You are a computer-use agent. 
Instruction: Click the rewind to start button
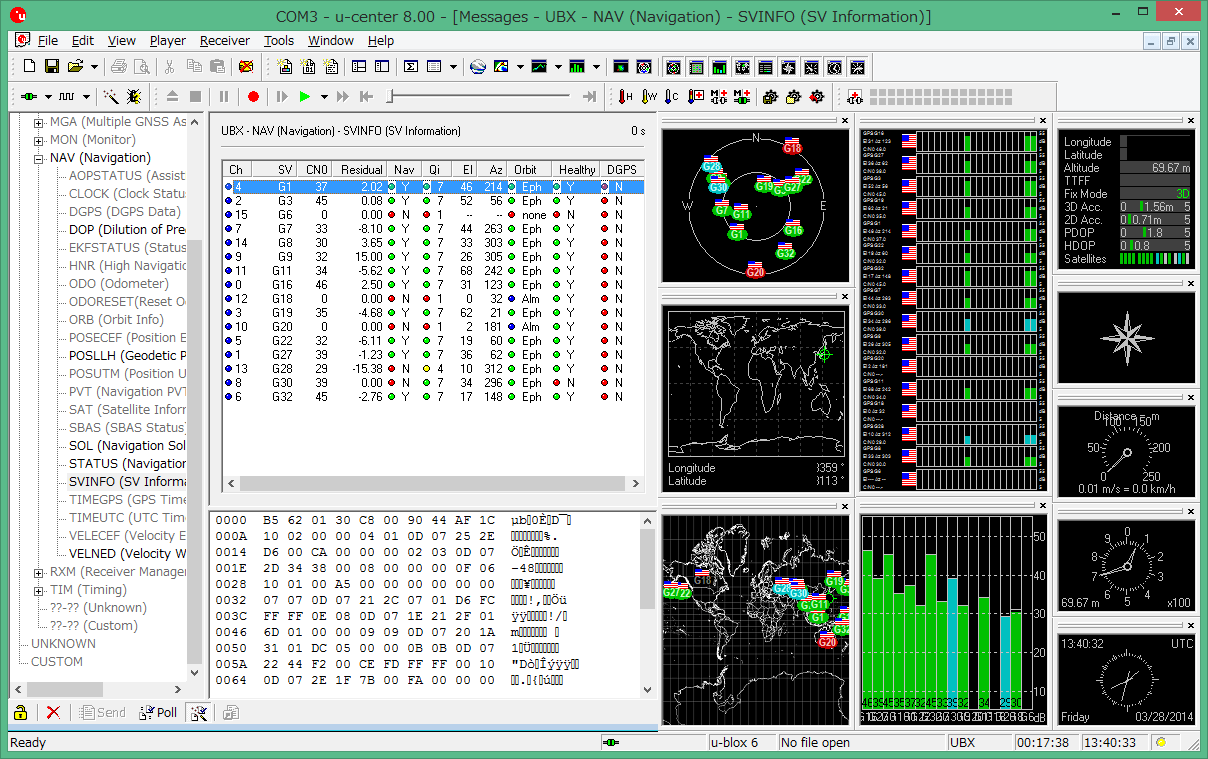pyautogui.click(x=367, y=97)
